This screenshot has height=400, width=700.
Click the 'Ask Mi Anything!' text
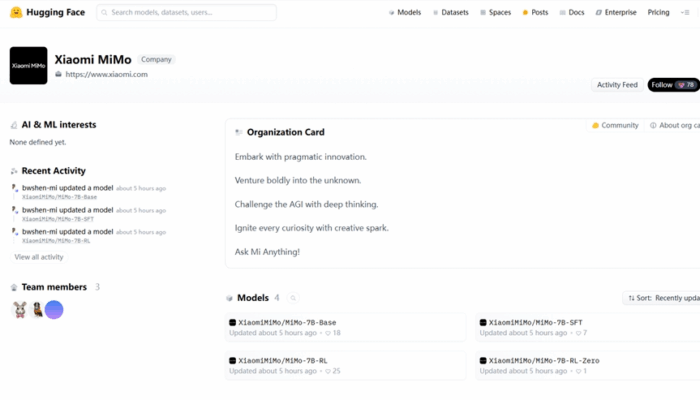pyautogui.click(x=267, y=252)
